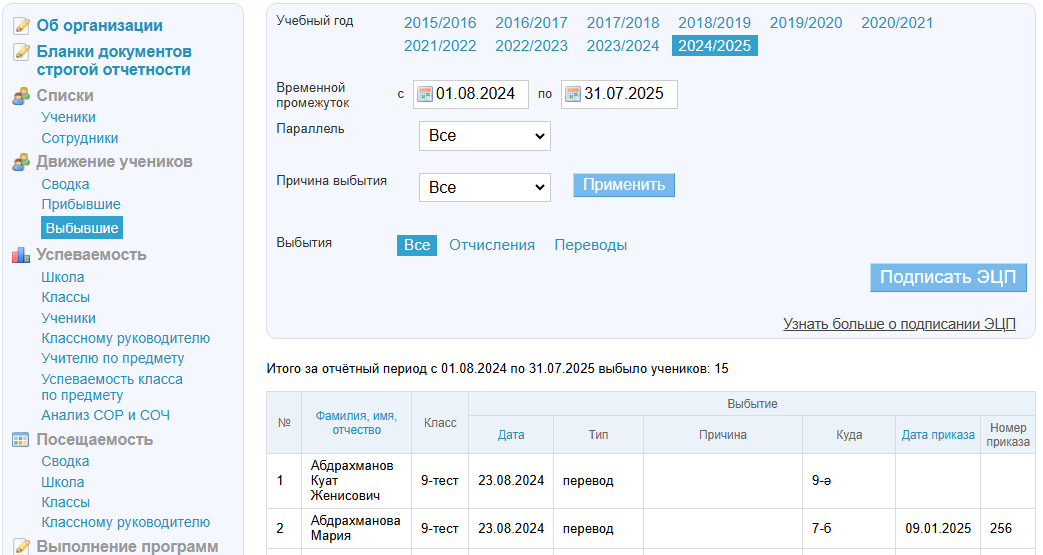Click the 'Подписать ЭЦП' button
The width and height of the screenshot is (1043, 555).
tap(948, 278)
